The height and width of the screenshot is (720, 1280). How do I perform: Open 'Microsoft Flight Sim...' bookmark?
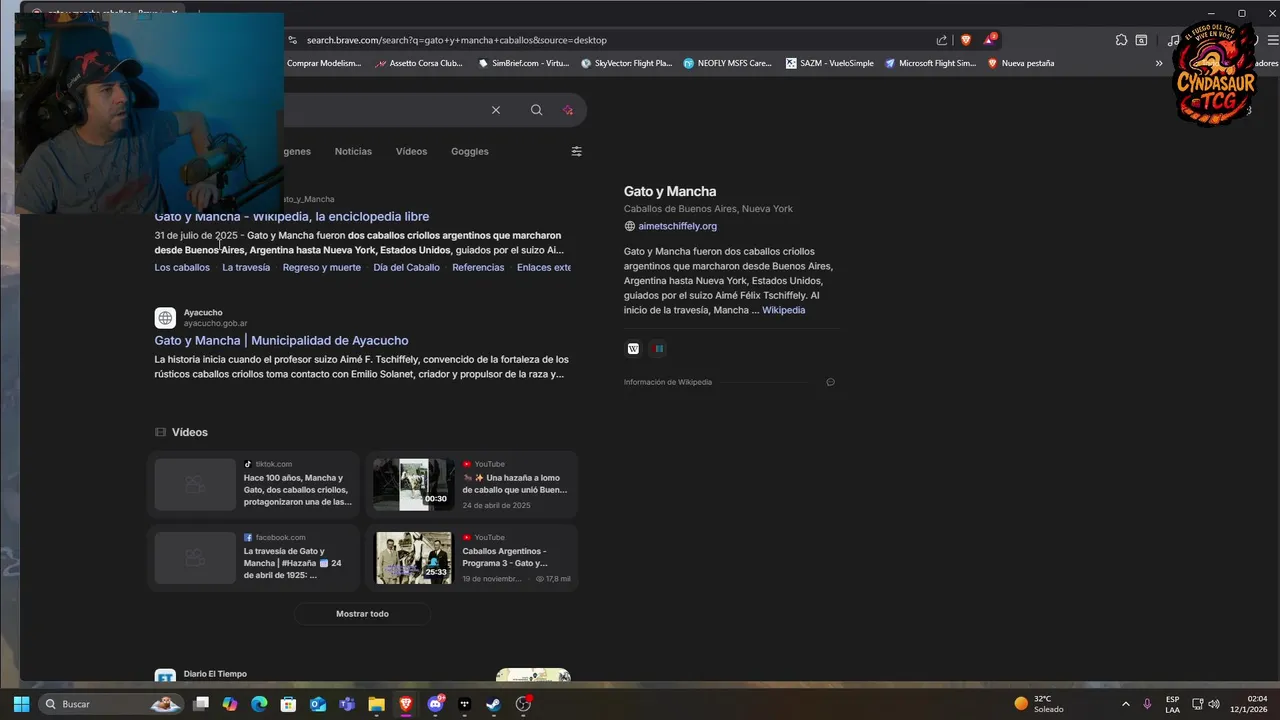930,63
